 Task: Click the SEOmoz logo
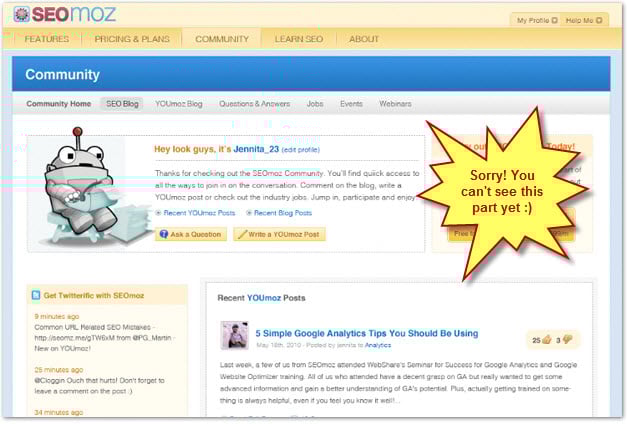pyautogui.click(x=65, y=15)
